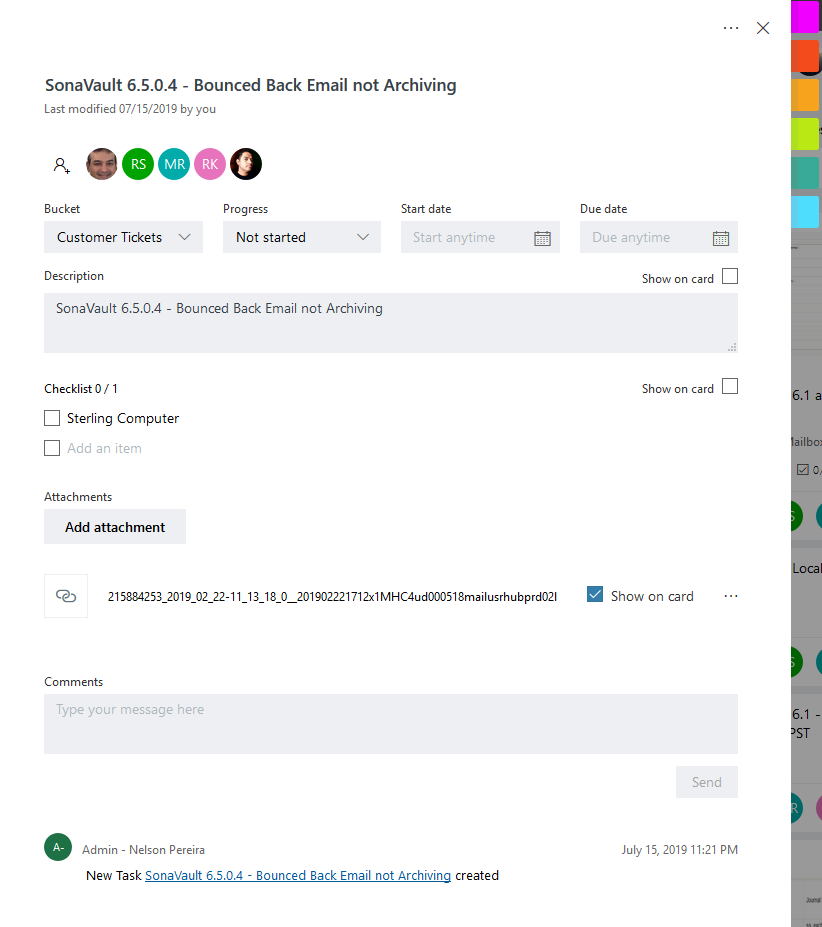Click the attachment link icon
Image resolution: width=822 pixels, height=927 pixels.
[x=65, y=594]
